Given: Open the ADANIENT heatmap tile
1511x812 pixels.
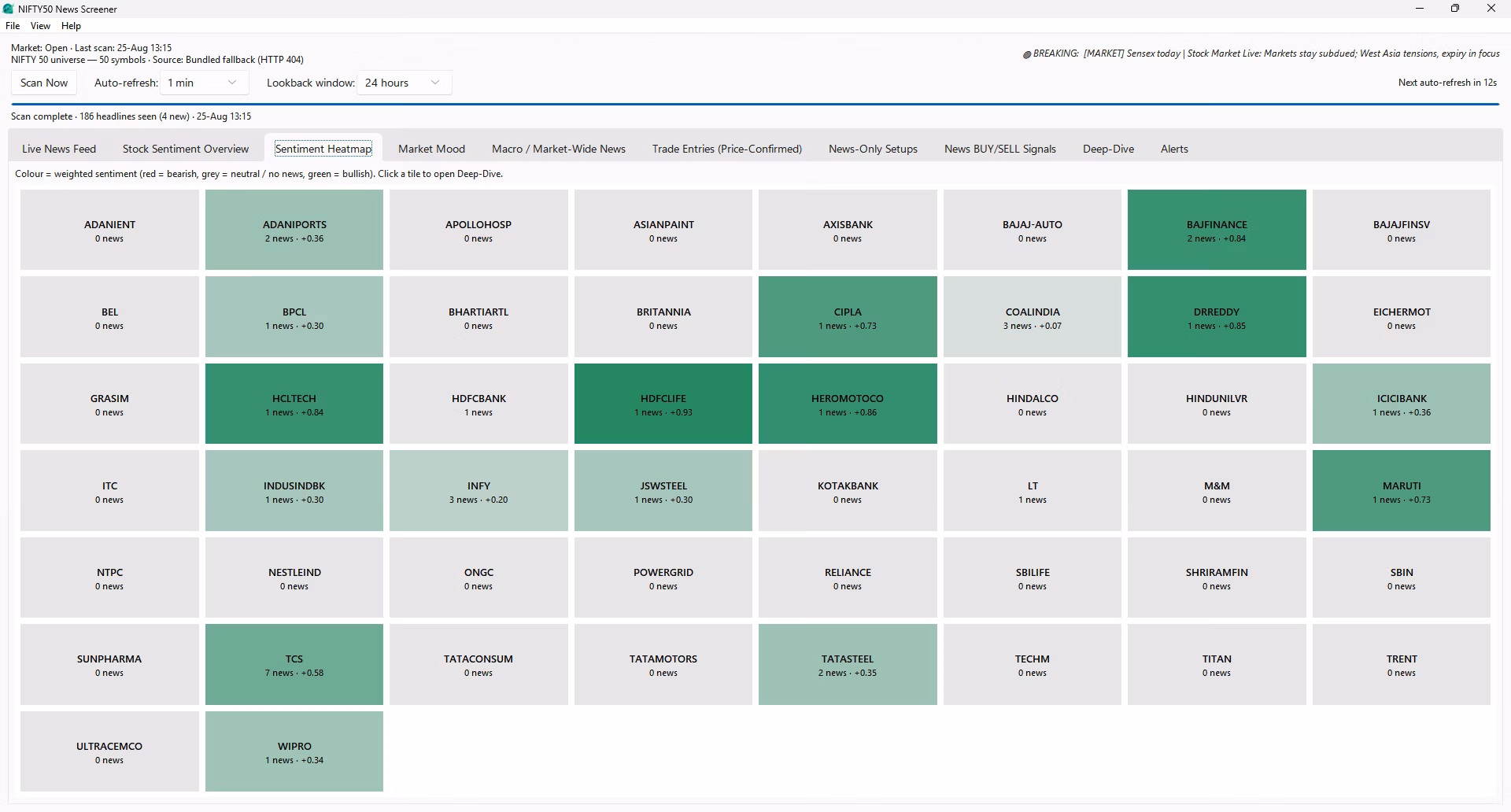Looking at the screenshot, I should pos(109,230).
